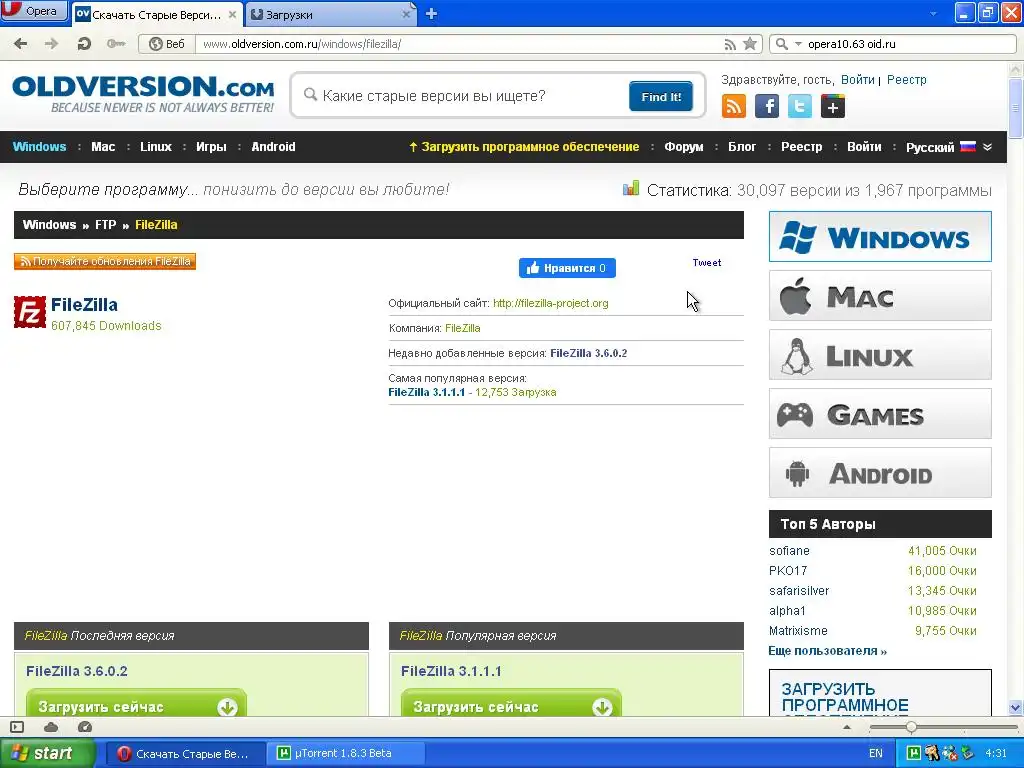The height and width of the screenshot is (768, 1024).
Task: Click the FileZilla red logo icon
Action: coord(30,312)
